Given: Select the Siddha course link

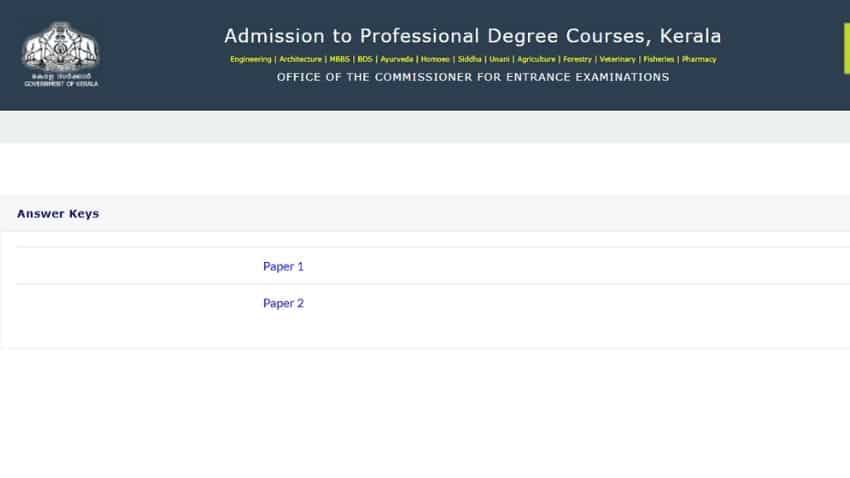Looking at the screenshot, I should pos(469,59).
